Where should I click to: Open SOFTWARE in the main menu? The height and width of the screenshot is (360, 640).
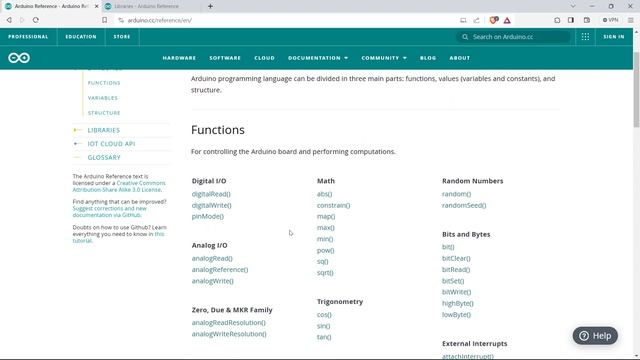click(x=225, y=58)
